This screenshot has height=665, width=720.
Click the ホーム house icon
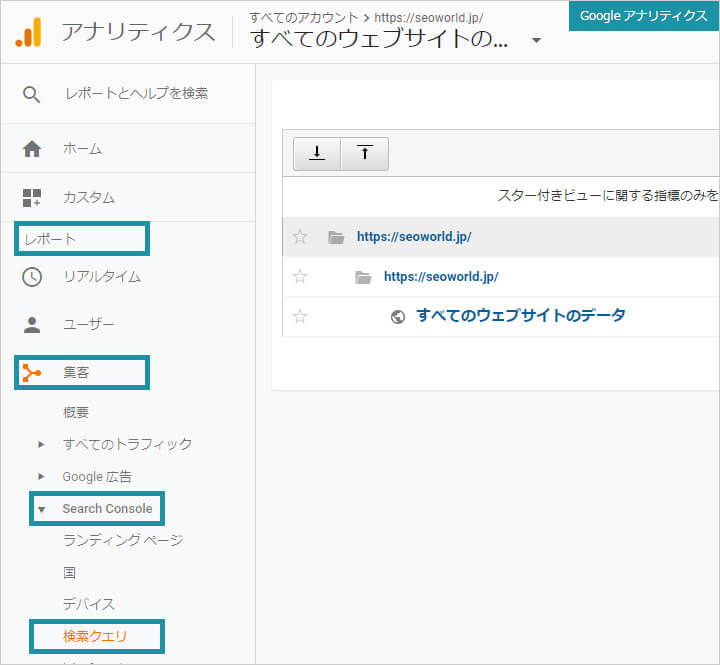click(x=32, y=149)
